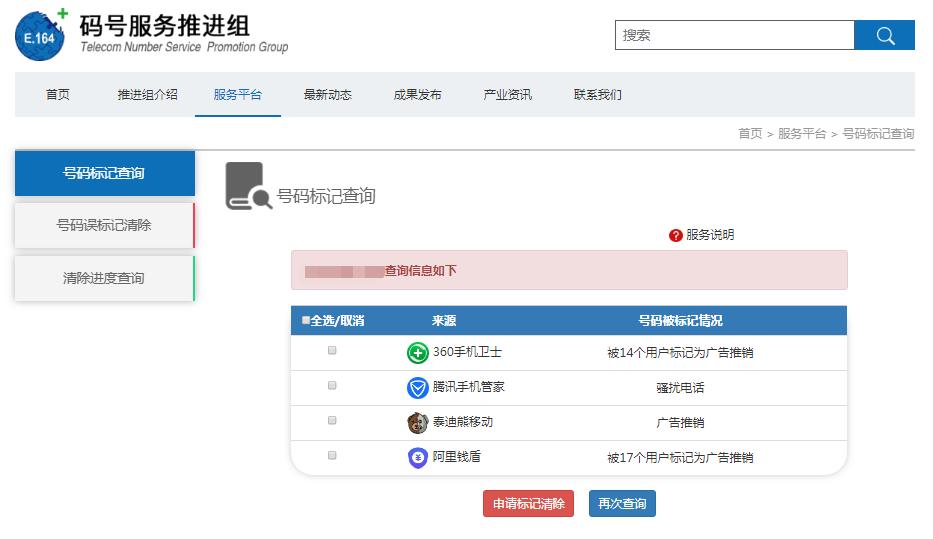Click the 被14个用户标记为广告推销 cell
This screenshot has width=933, height=539.
click(x=680, y=353)
